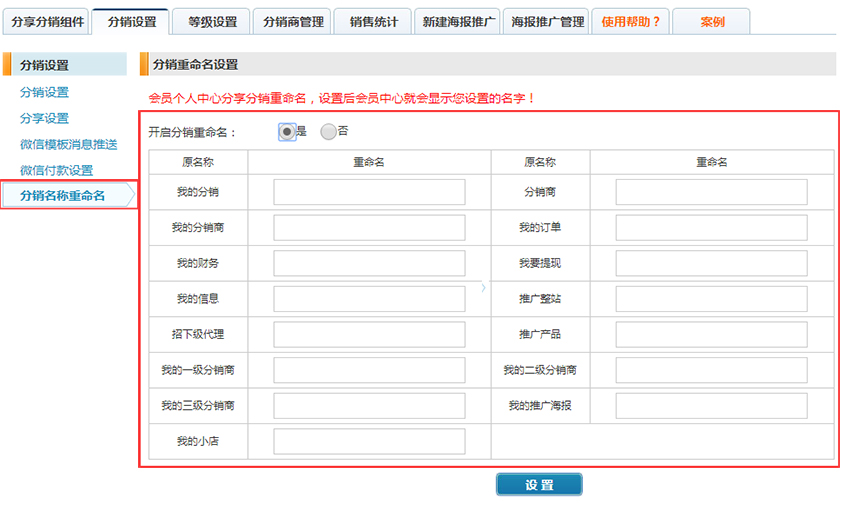Open 微信付款设置 in sidebar
This screenshot has height=524, width=845.
point(56,170)
